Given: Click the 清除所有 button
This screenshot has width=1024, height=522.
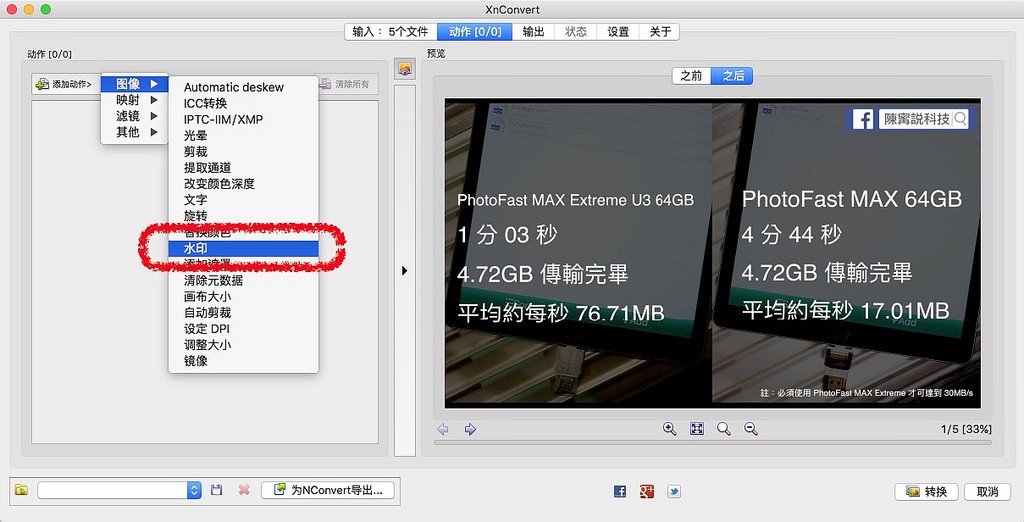Looking at the screenshot, I should coord(345,84).
